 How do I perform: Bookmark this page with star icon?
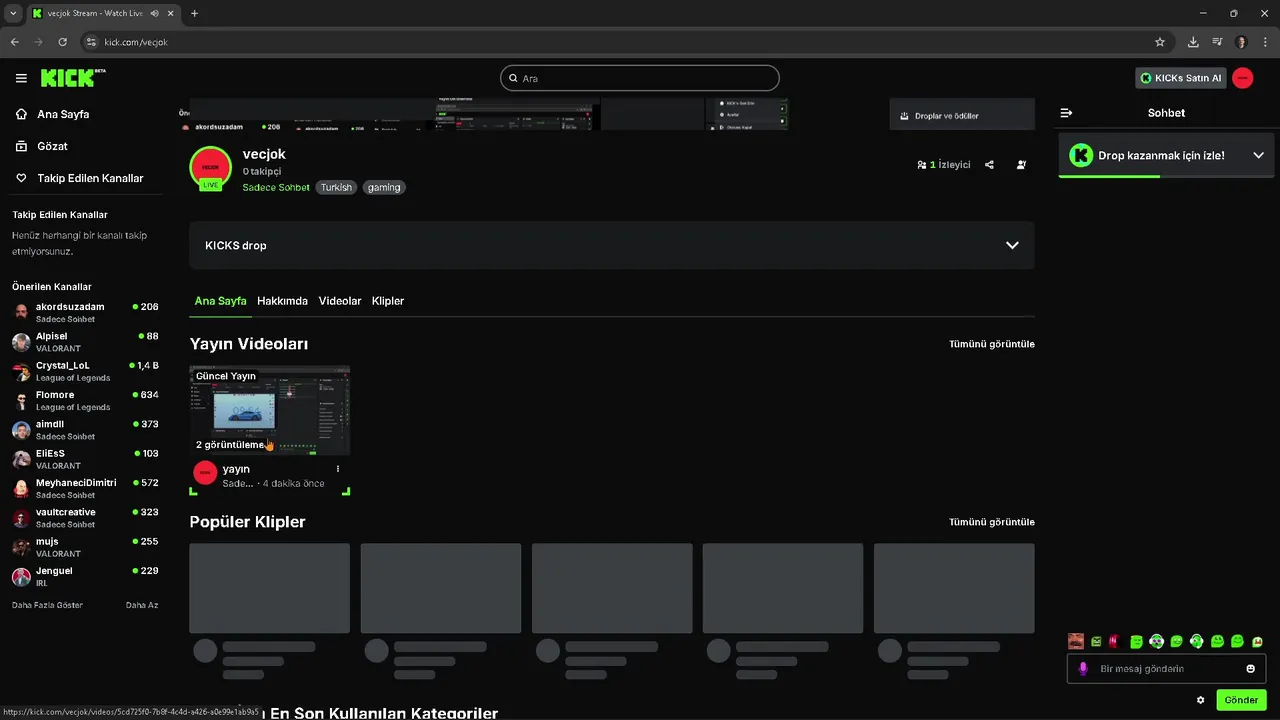1160,42
